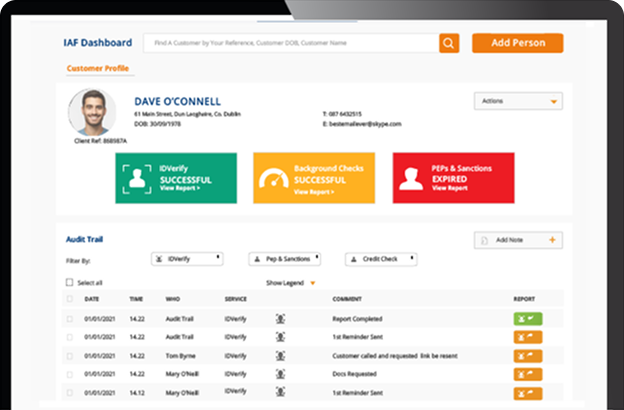This screenshot has width=624, height=410.
Task: Tick the Select all checkbox
Action: click(69, 282)
